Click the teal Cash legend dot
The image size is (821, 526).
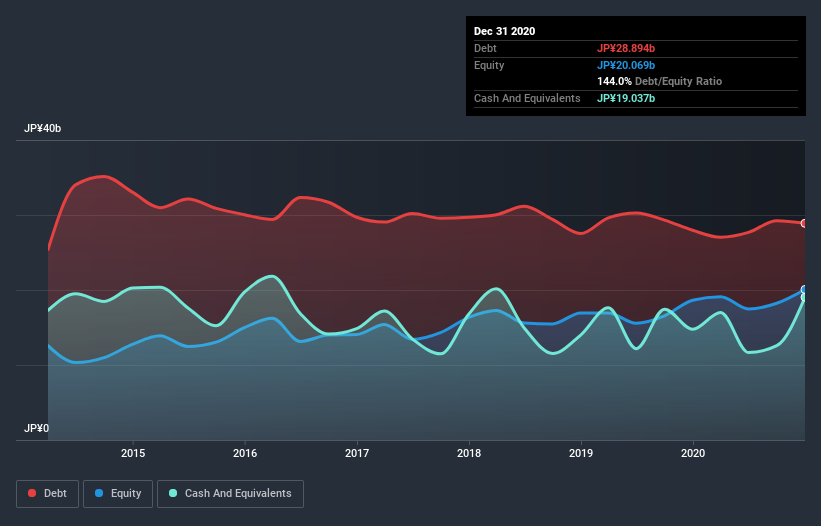[x=173, y=493]
